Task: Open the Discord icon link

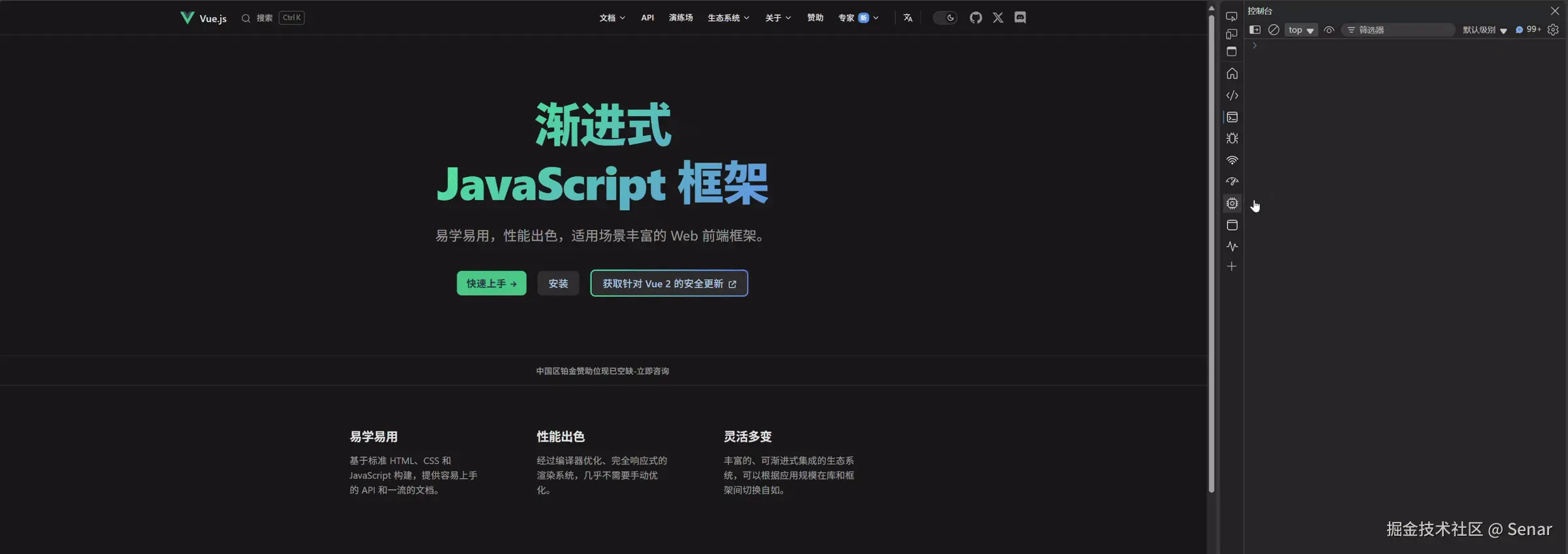Action: click(x=1020, y=18)
